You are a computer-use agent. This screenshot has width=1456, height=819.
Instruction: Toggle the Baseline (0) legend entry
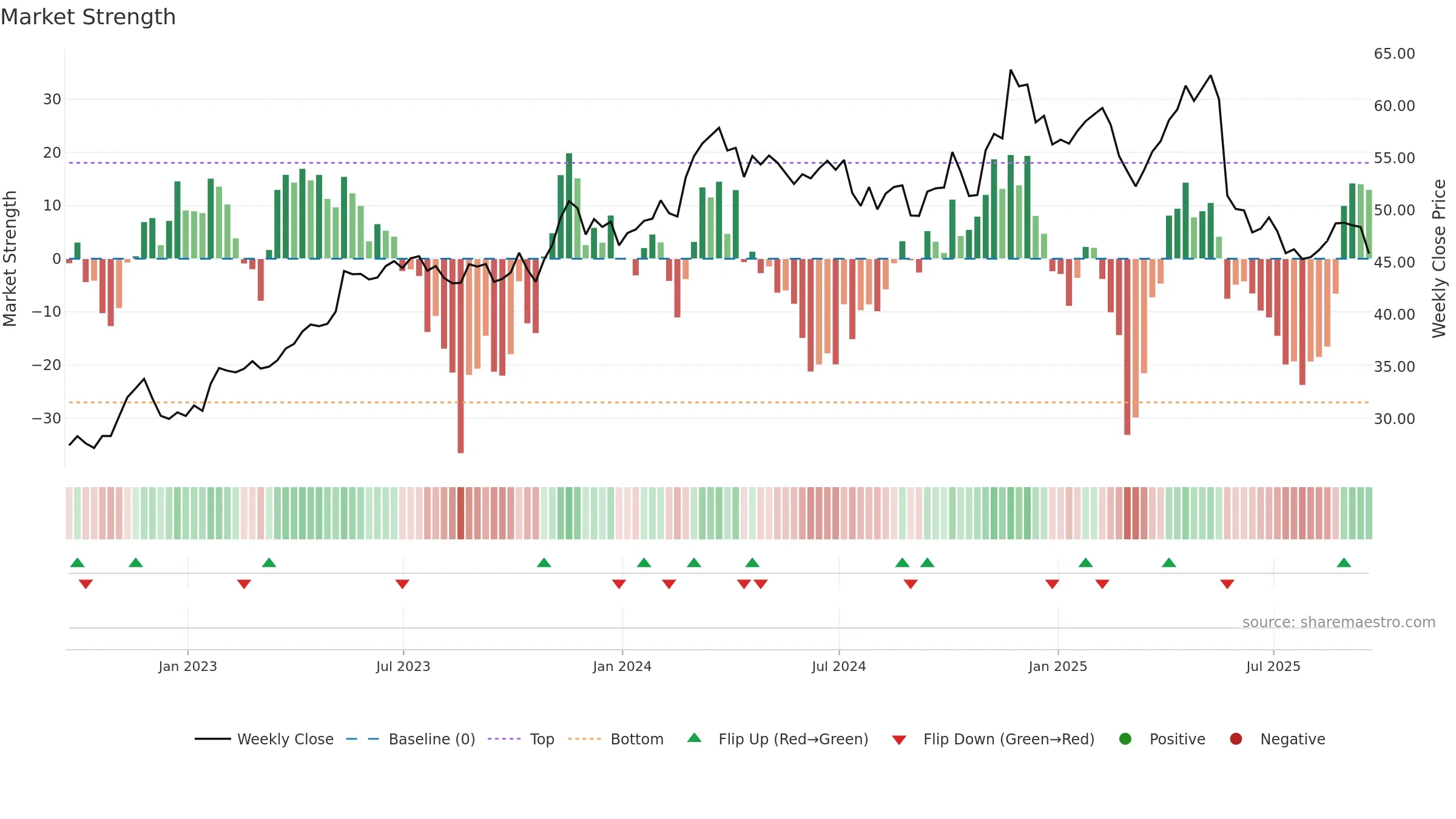tap(411, 739)
